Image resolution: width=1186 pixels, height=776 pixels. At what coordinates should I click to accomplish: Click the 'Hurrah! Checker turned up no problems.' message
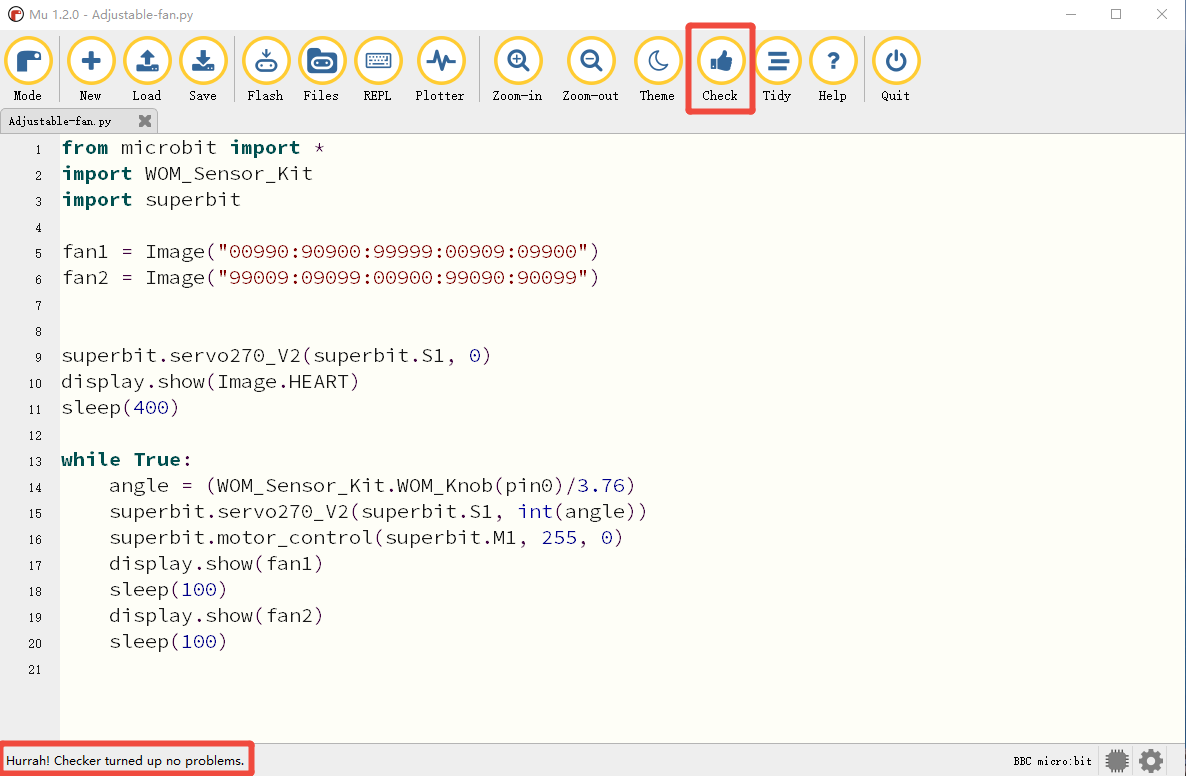[126, 761]
